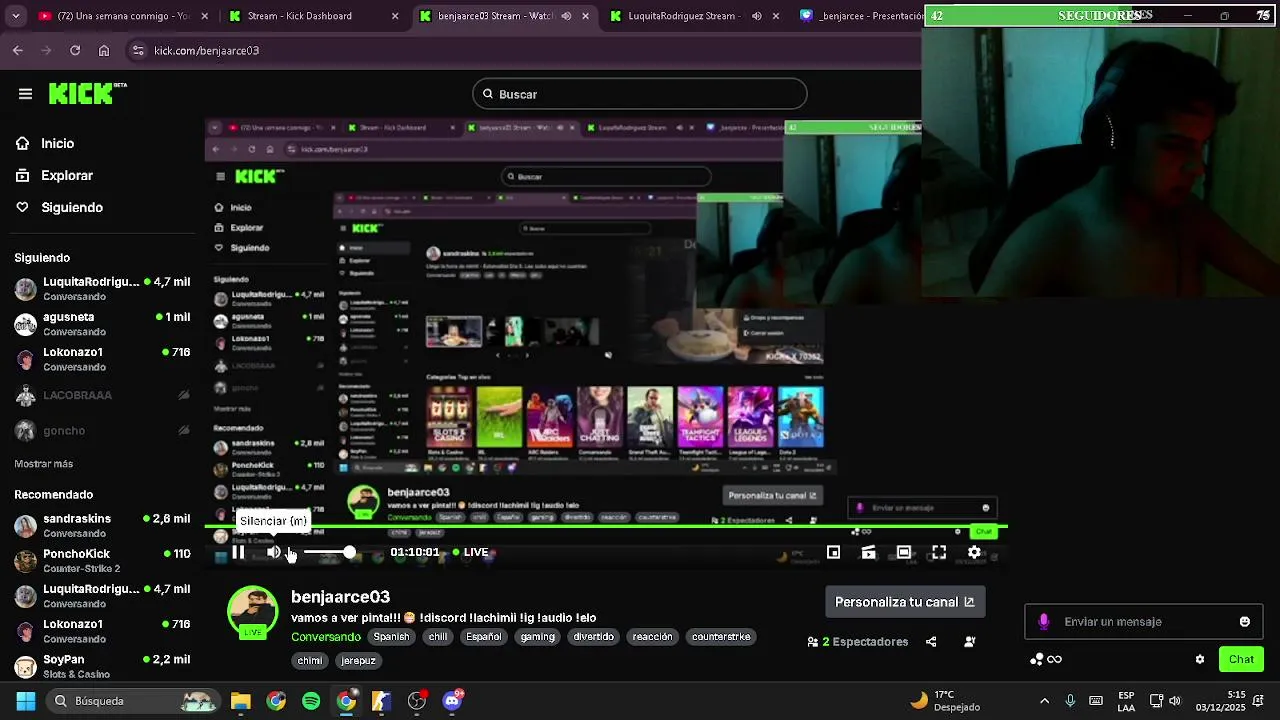
Task: Click the clip creation icon in player
Action: coord(868,552)
